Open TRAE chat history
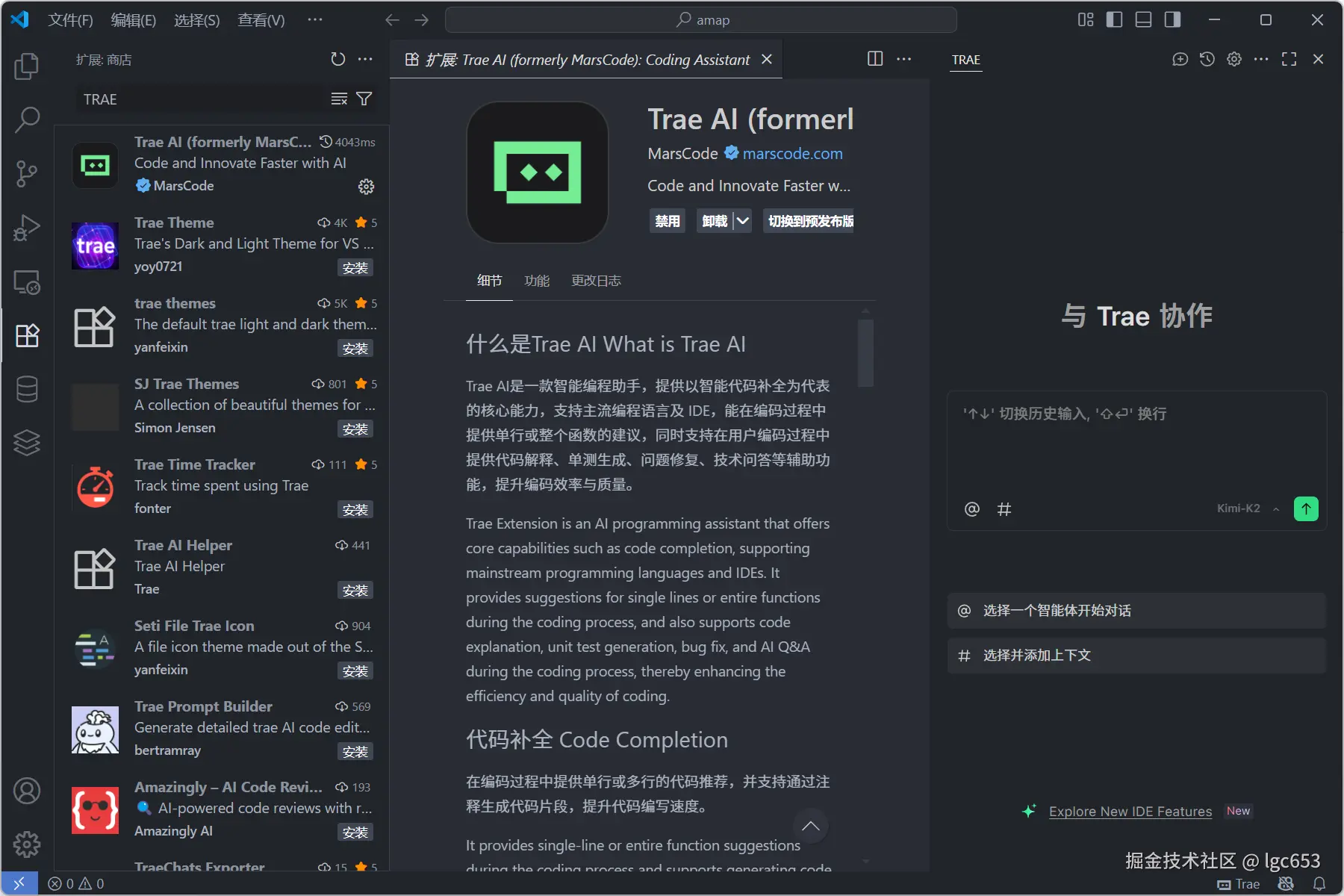The height and width of the screenshot is (896, 1344). pos(1207,59)
